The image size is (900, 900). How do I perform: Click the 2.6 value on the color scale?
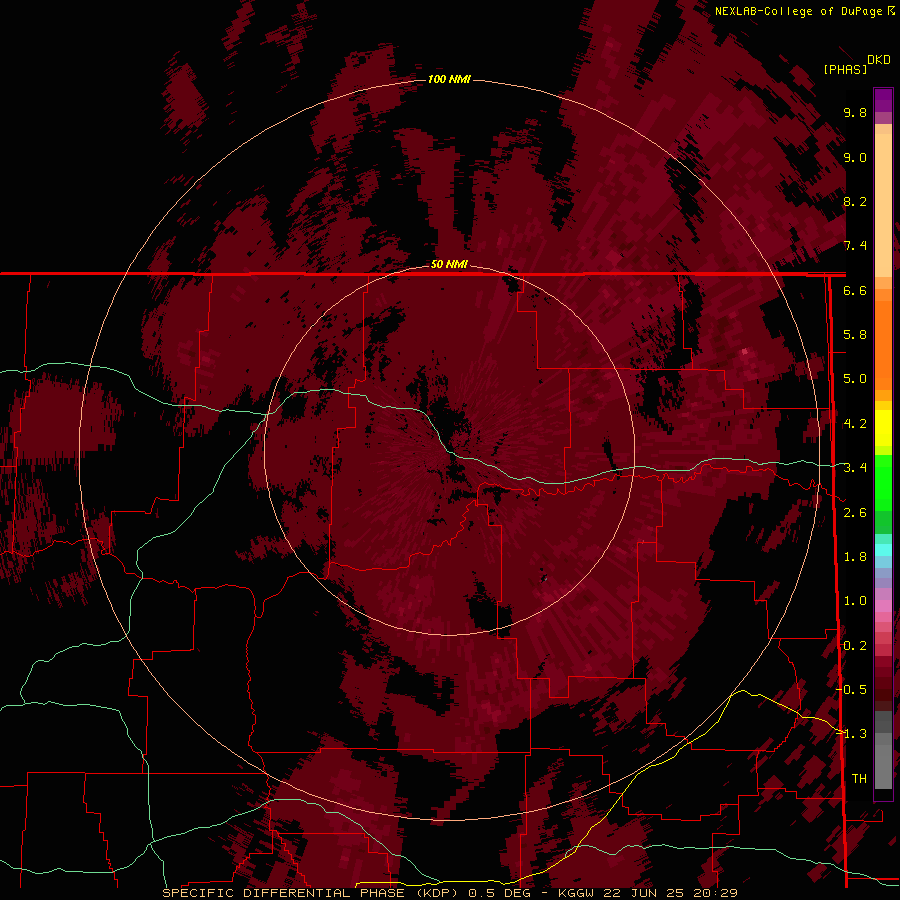click(855, 513)
